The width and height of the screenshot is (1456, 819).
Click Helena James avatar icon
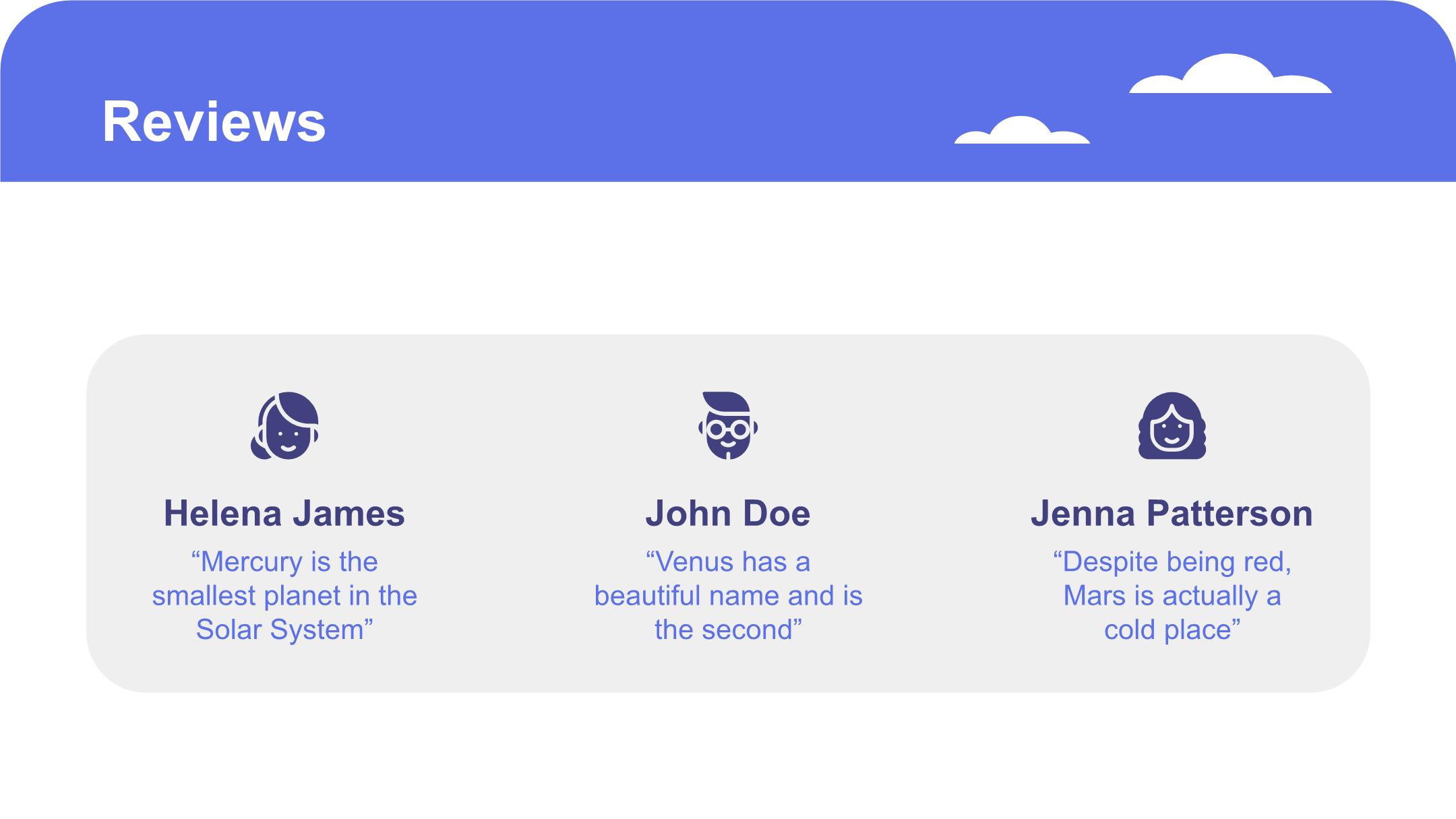pyautogui.click(x=284, y=425)
